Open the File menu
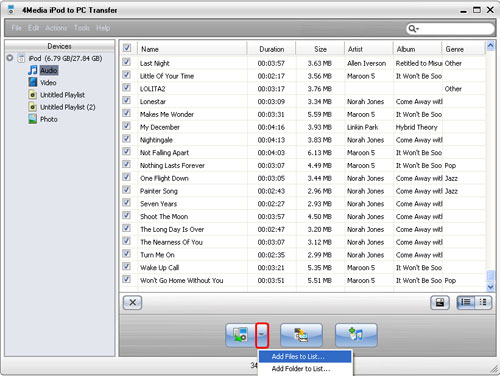 point(17,28)
